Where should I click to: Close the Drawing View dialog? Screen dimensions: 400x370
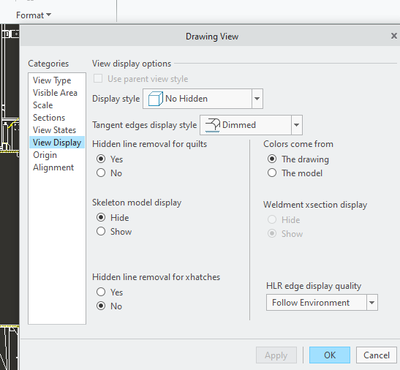[394, 36]
